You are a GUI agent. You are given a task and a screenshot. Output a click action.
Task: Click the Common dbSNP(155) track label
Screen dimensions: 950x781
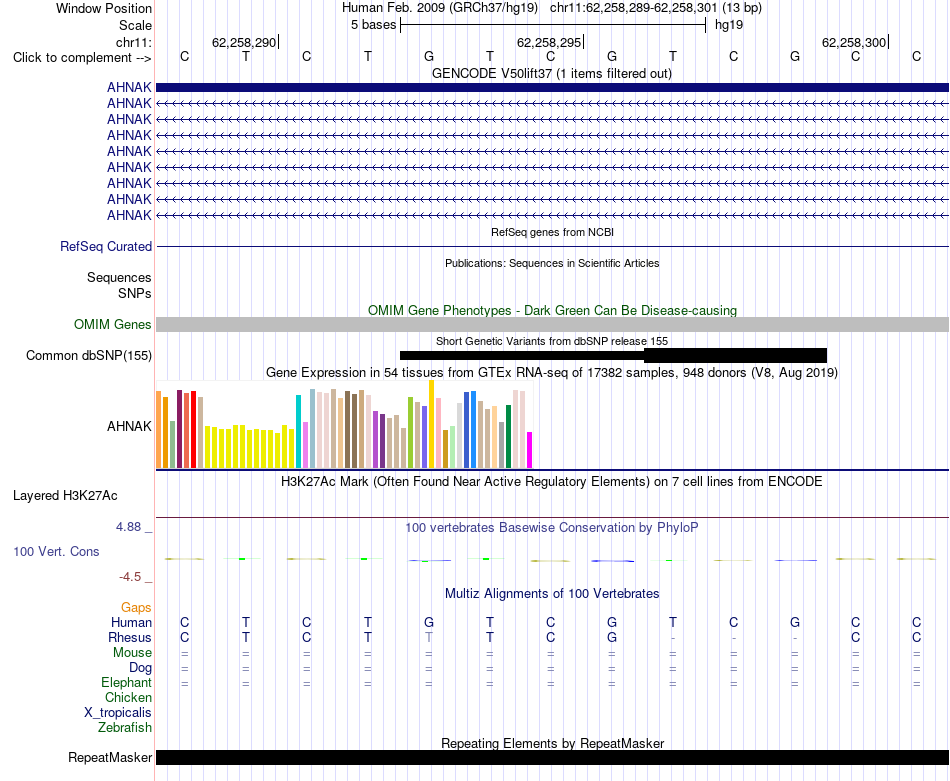89,356
